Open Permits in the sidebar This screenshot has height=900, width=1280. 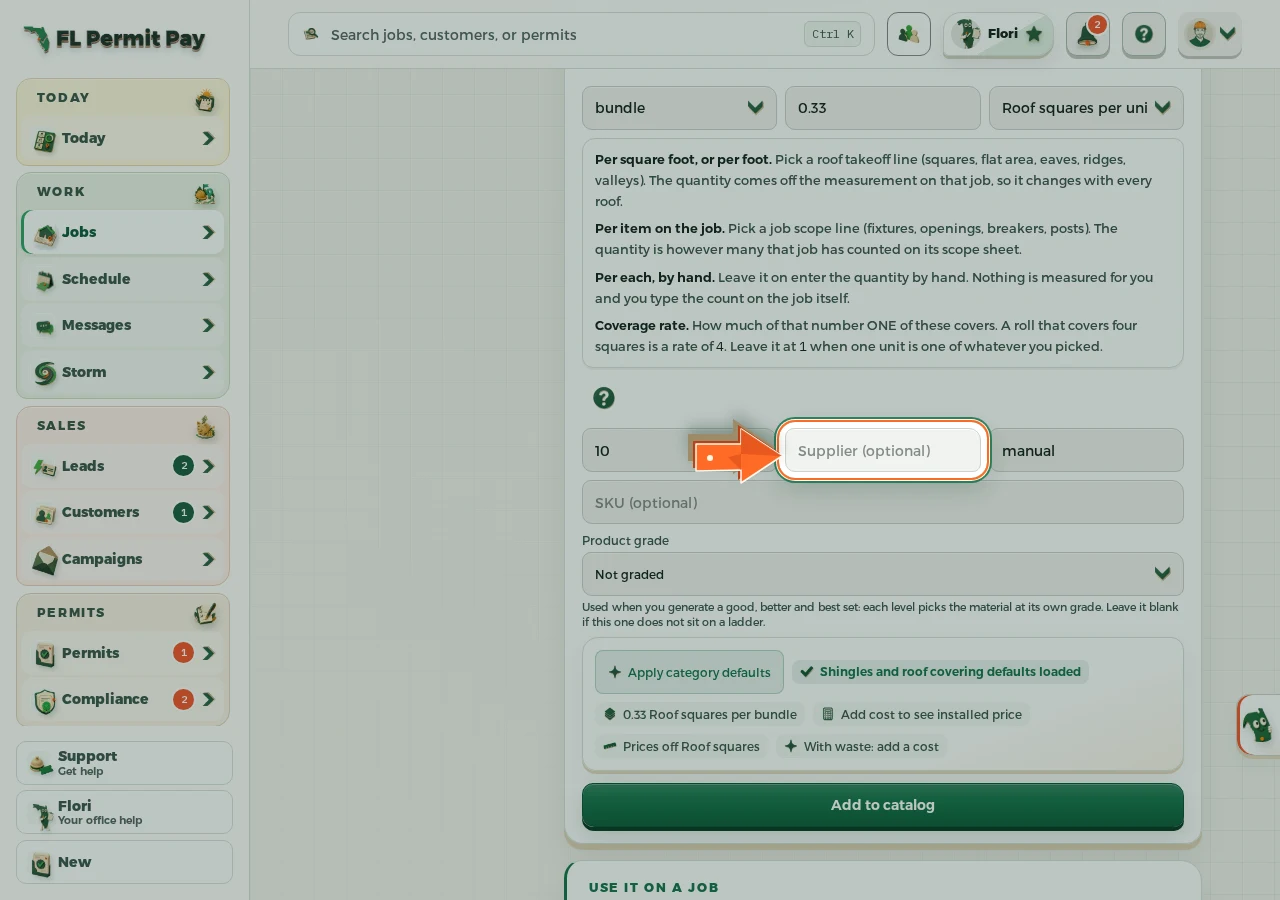coord(123,653)
